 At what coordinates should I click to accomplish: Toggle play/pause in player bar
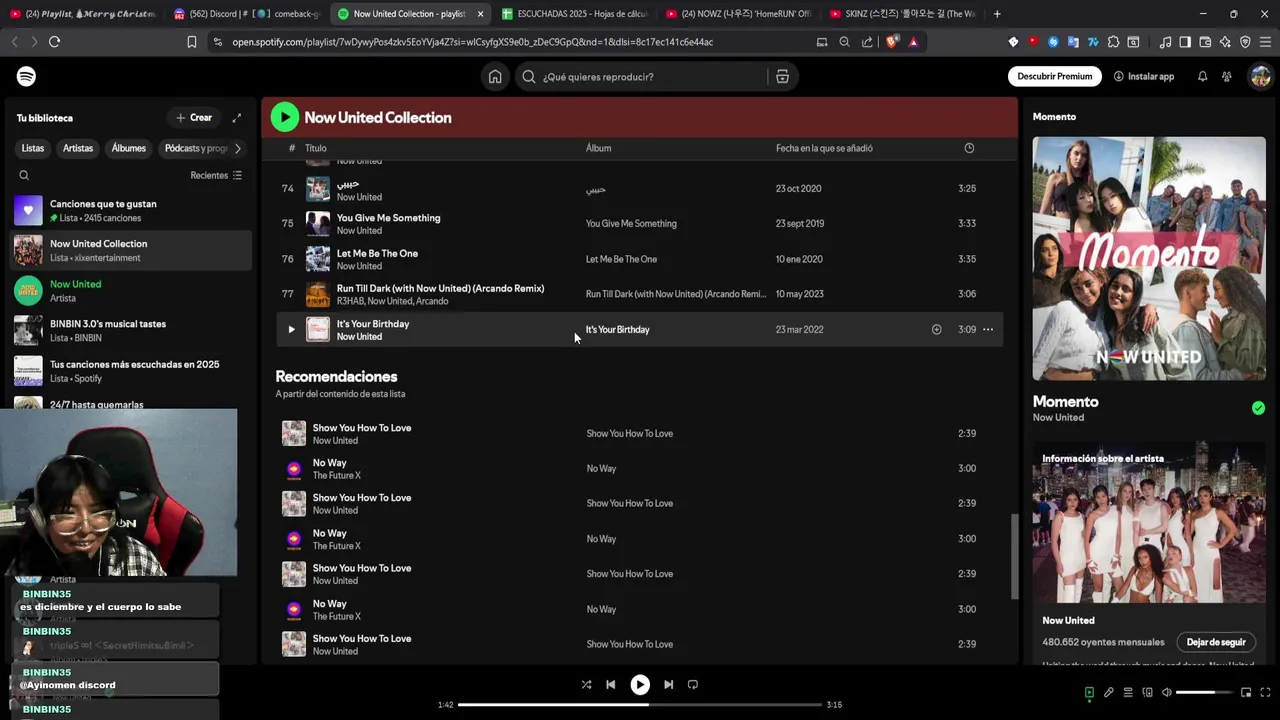[640, 685]
